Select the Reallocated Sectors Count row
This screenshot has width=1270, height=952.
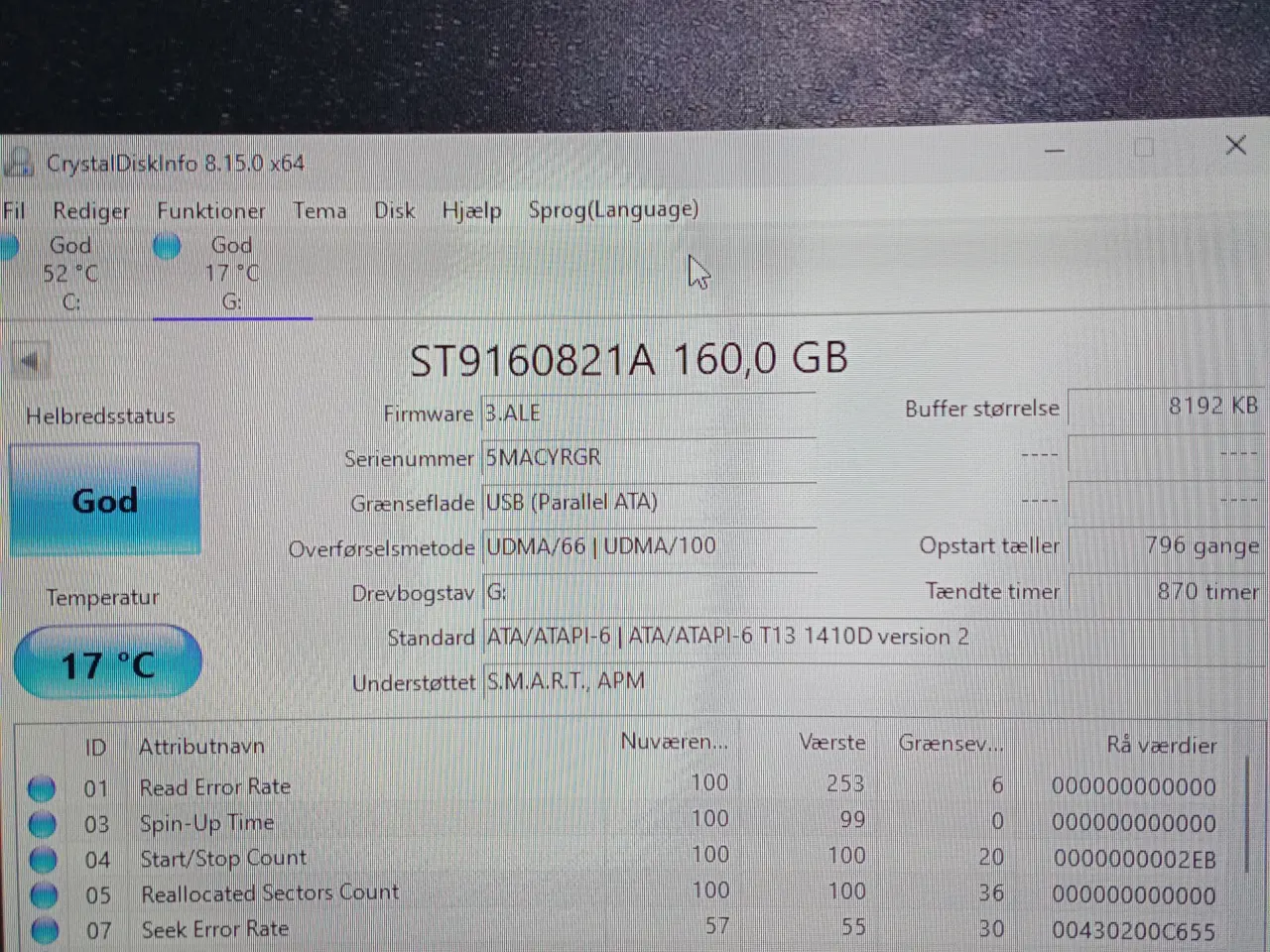pos(630,893)
